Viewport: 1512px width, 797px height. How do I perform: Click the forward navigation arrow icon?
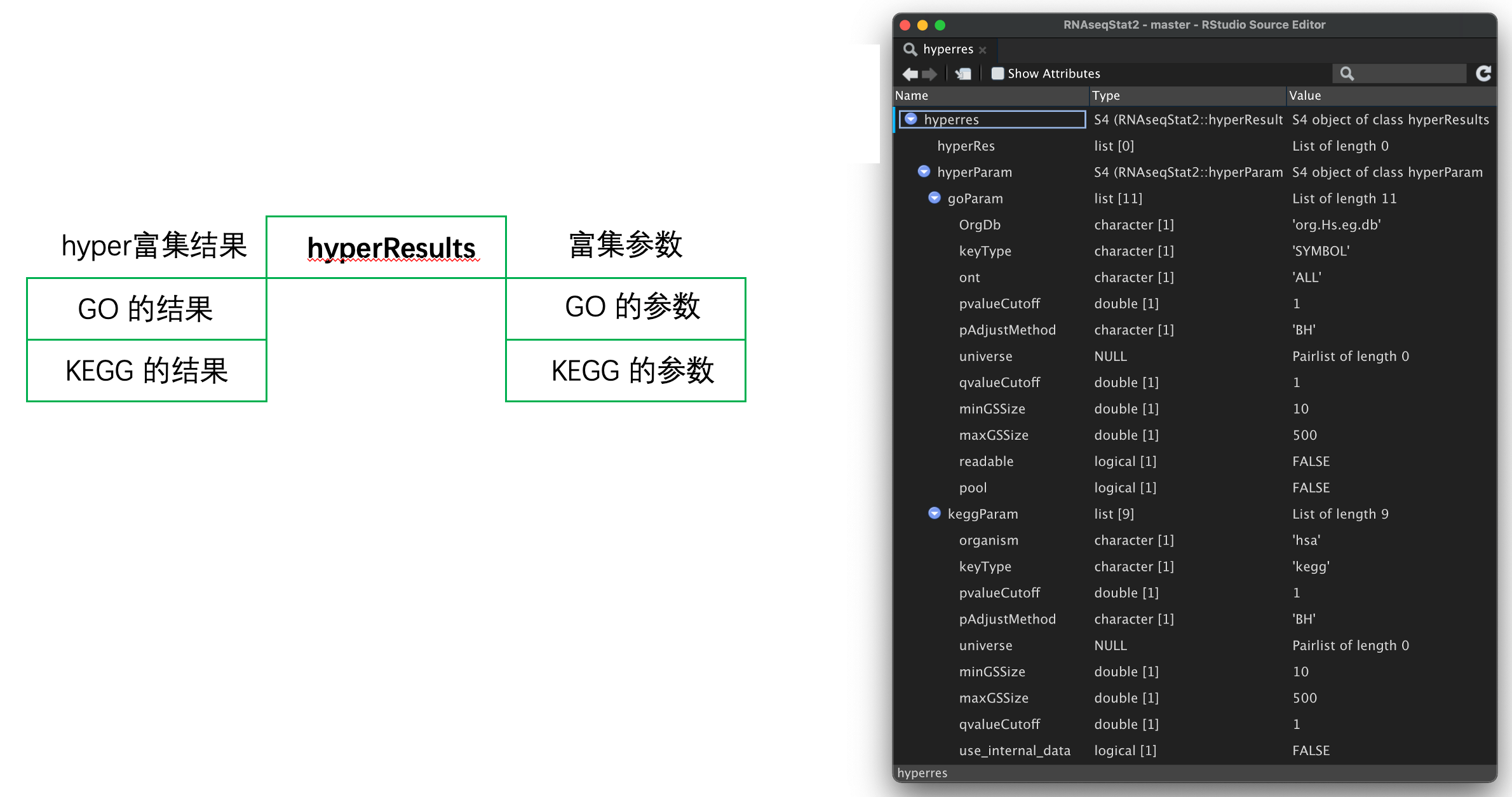929,74
